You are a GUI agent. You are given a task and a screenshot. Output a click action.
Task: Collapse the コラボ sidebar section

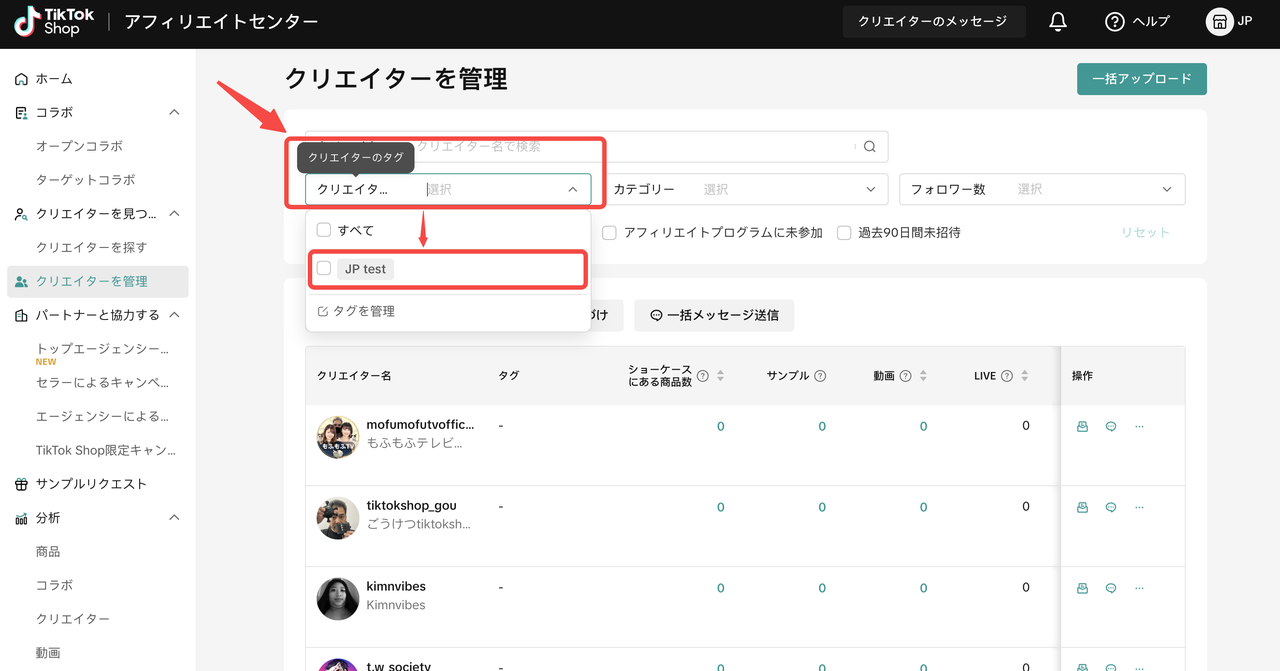click(x=174, y=112)
